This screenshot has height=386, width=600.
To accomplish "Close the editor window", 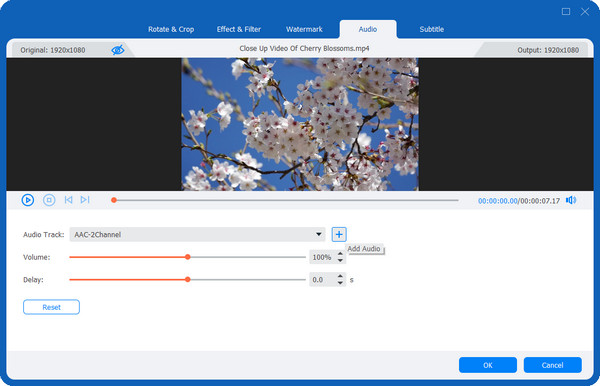I will 585,11.
